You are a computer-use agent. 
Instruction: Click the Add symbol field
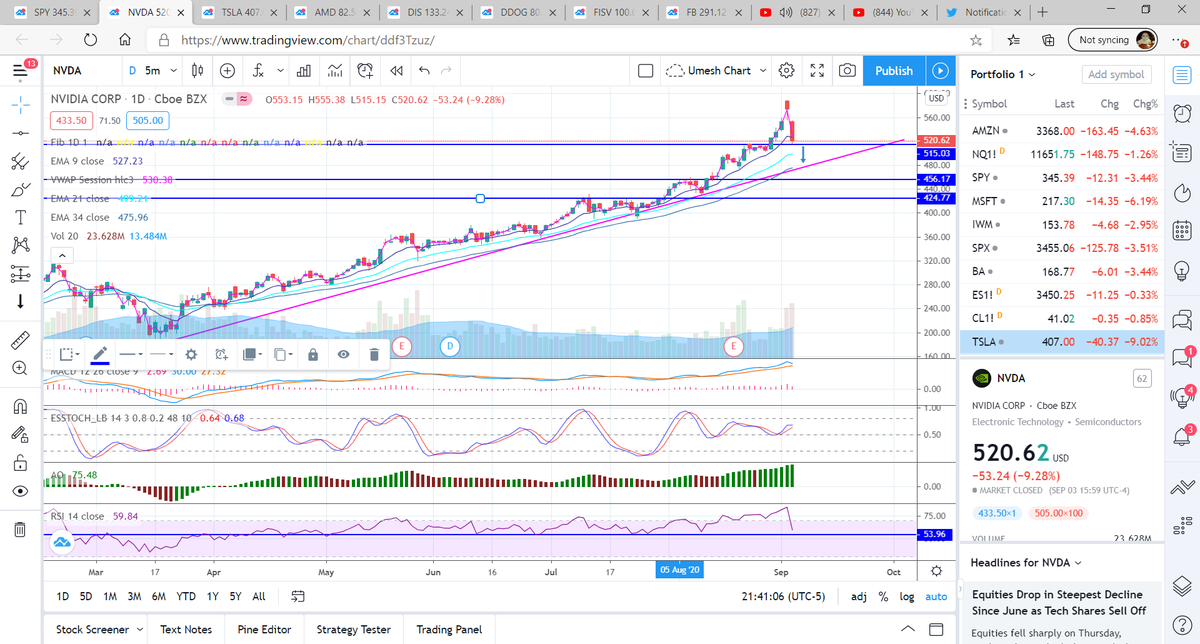point(1116,74)
